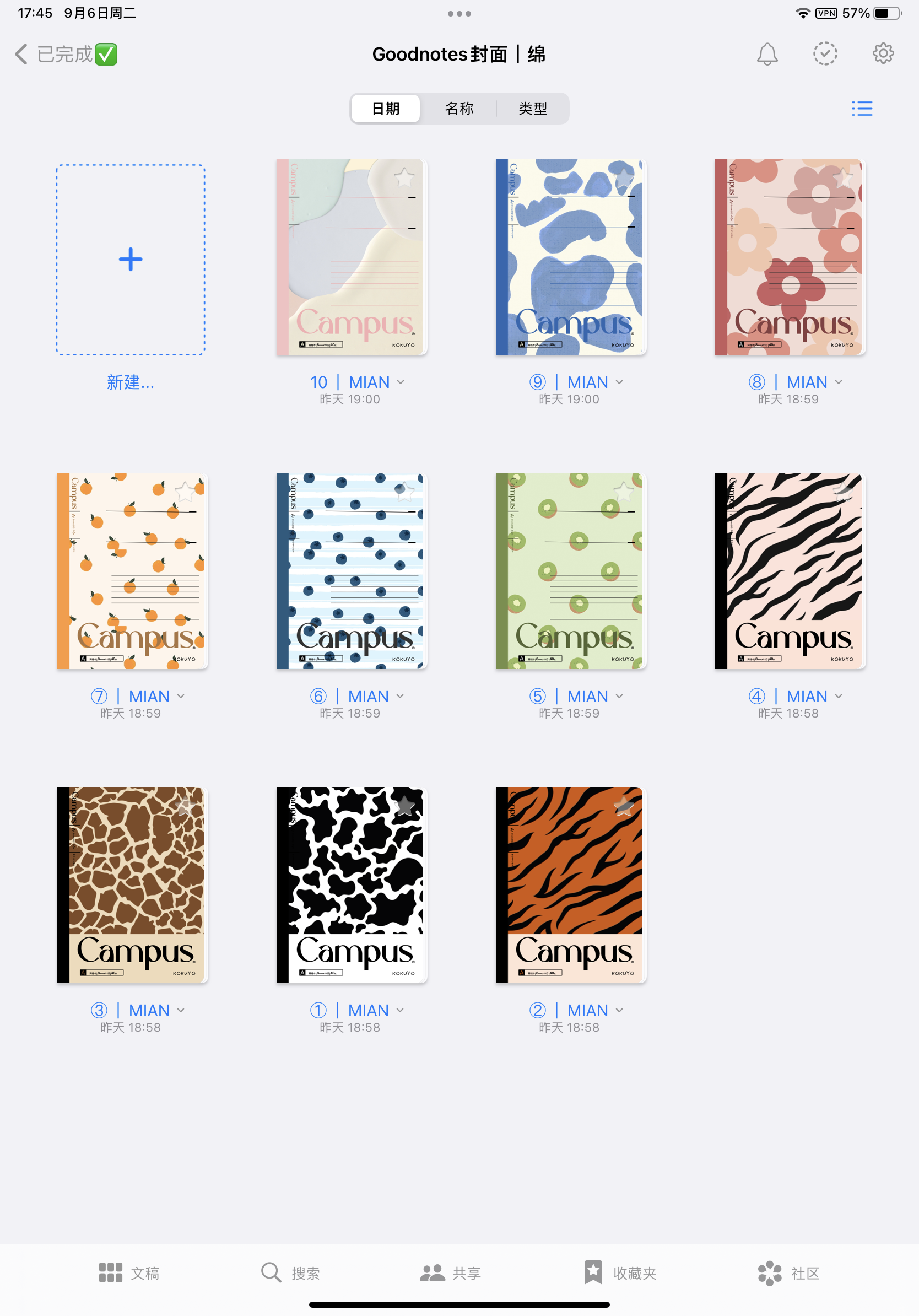
Task: Toggle favorite star on blue blotch cover
Action: click(x=623, y=177)
